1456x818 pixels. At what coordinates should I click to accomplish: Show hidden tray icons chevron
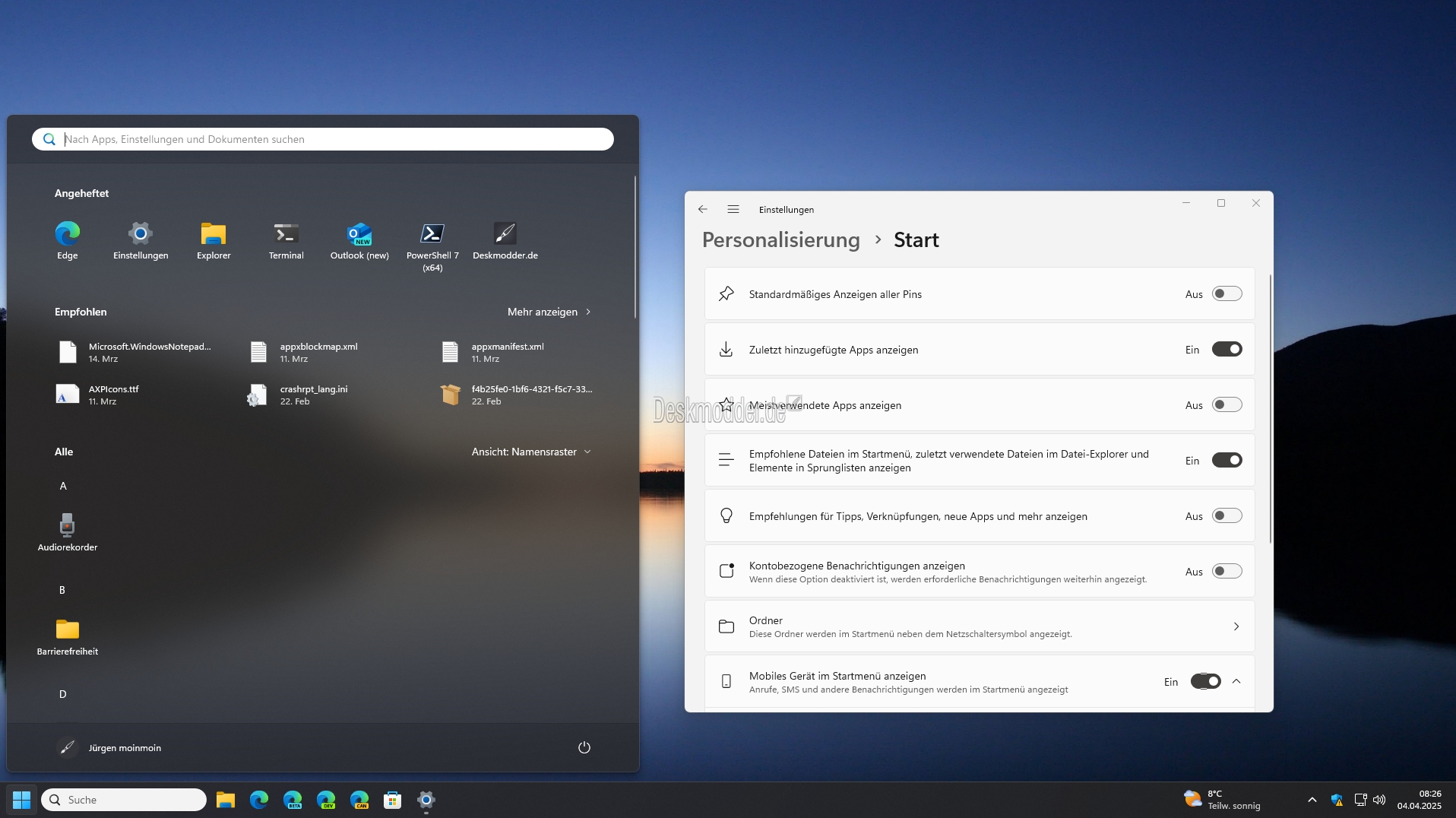(x=1312, y=800)
